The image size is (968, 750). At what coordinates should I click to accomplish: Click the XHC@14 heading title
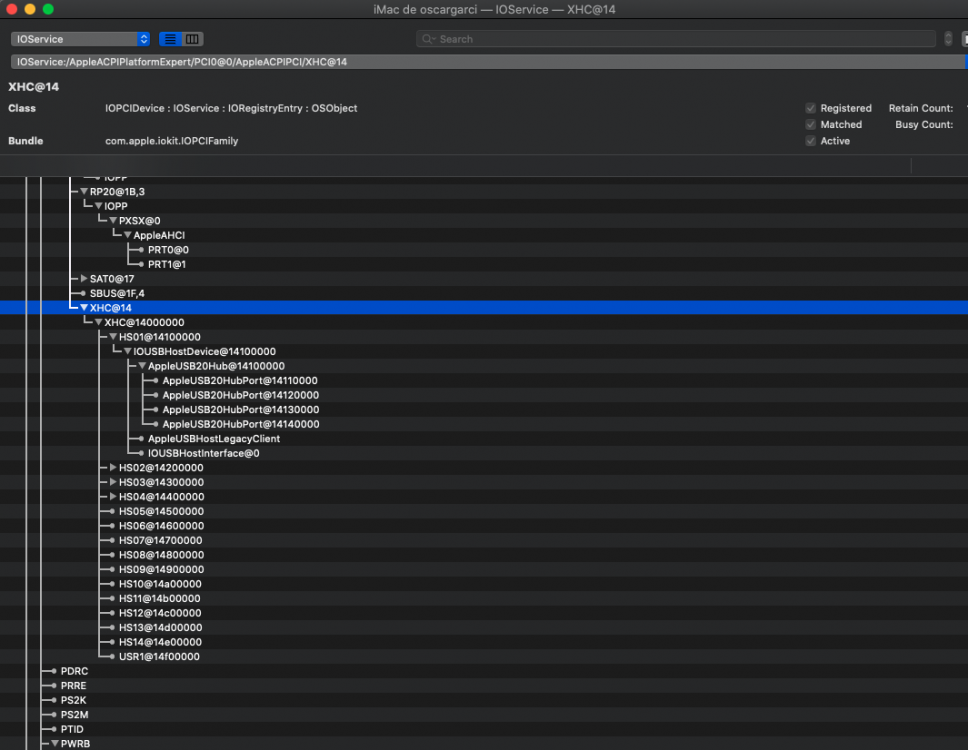[33, 87]
